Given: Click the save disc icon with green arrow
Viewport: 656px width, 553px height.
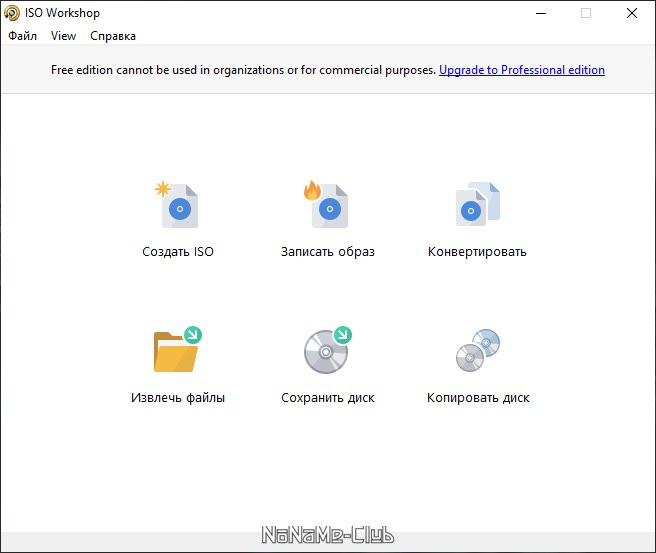Looking at the screenshot, I should [x=327, y=350].
